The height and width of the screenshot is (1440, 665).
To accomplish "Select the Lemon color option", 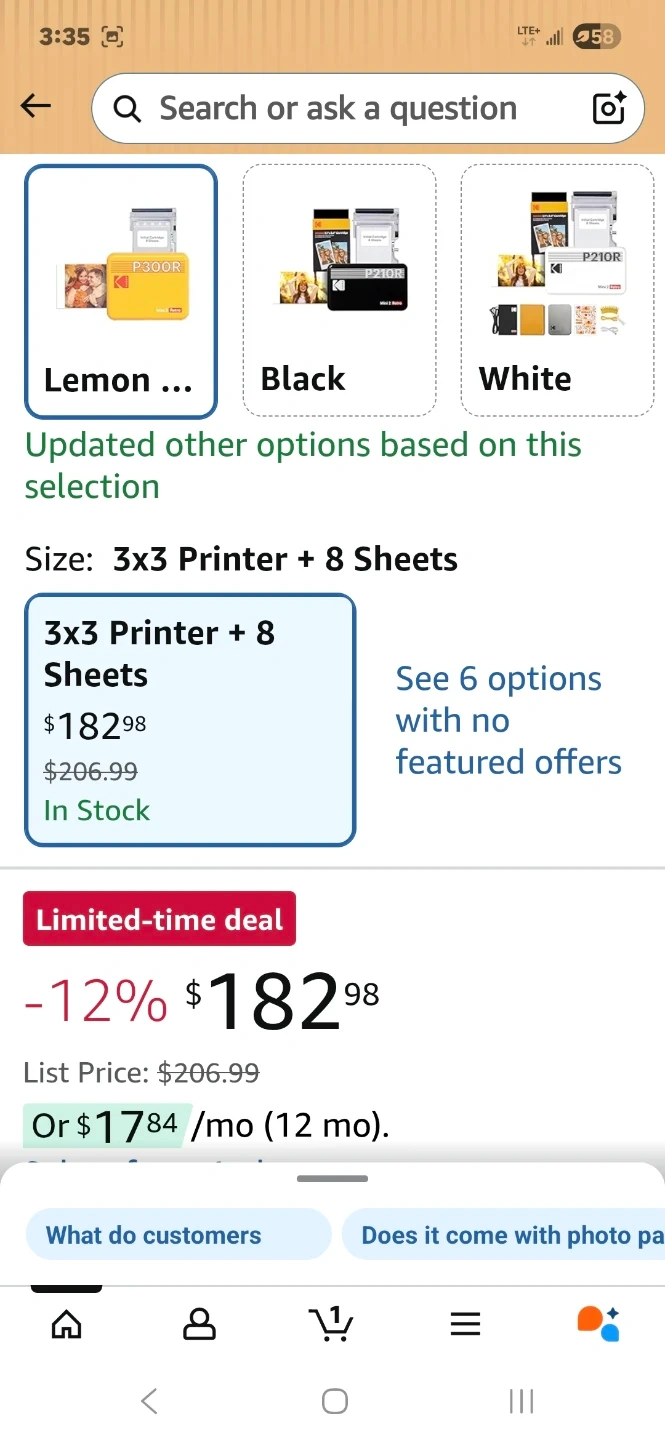I will point(121,291).
